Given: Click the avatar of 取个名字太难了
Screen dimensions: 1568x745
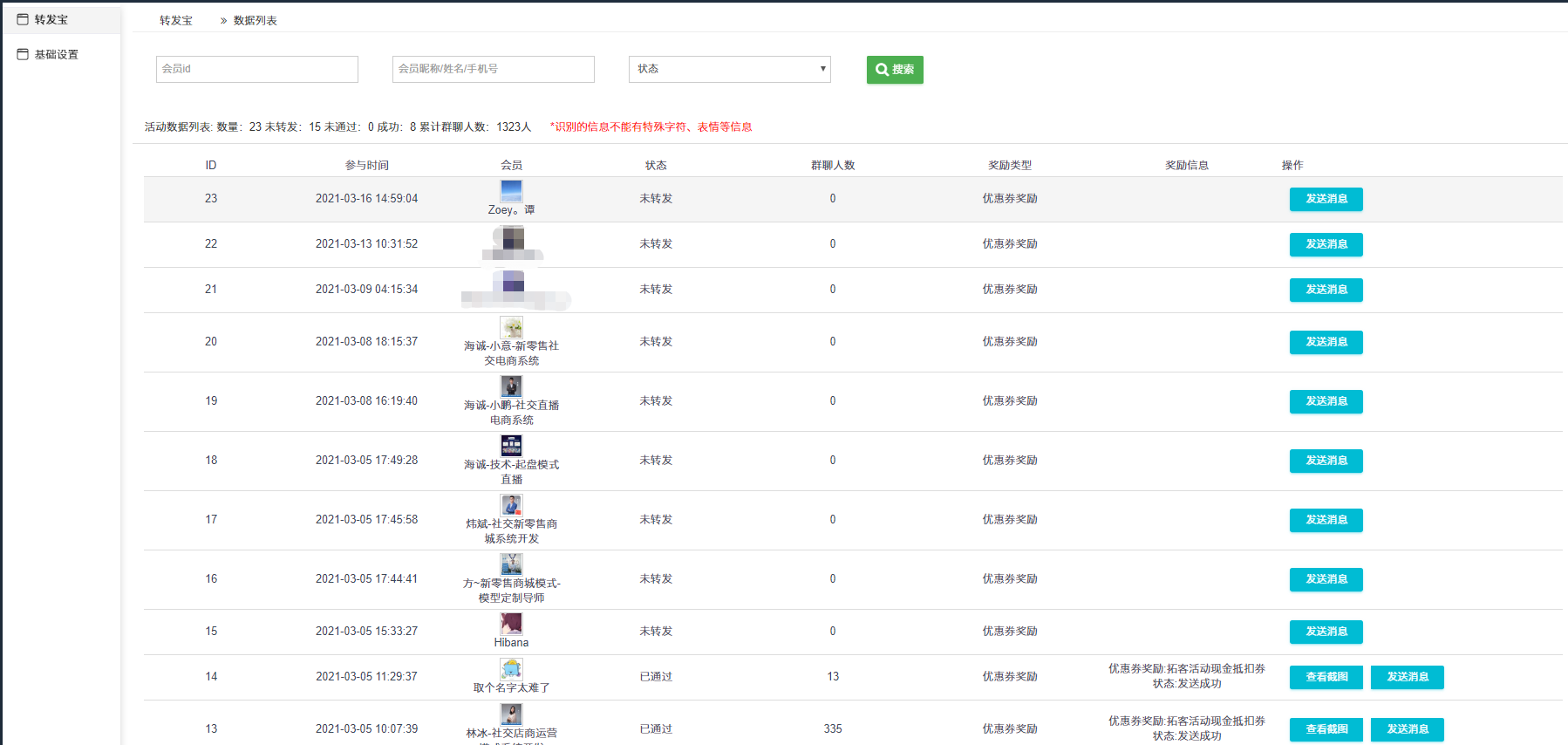Looking at the screenshot, I should click(x=511, y=669).
